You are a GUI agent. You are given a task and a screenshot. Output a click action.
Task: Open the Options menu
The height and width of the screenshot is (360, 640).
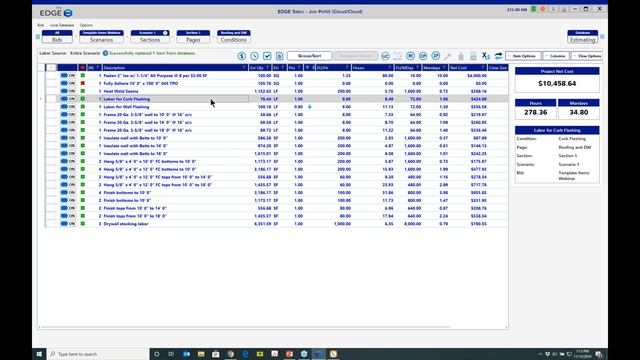click(x=86, y=25)
